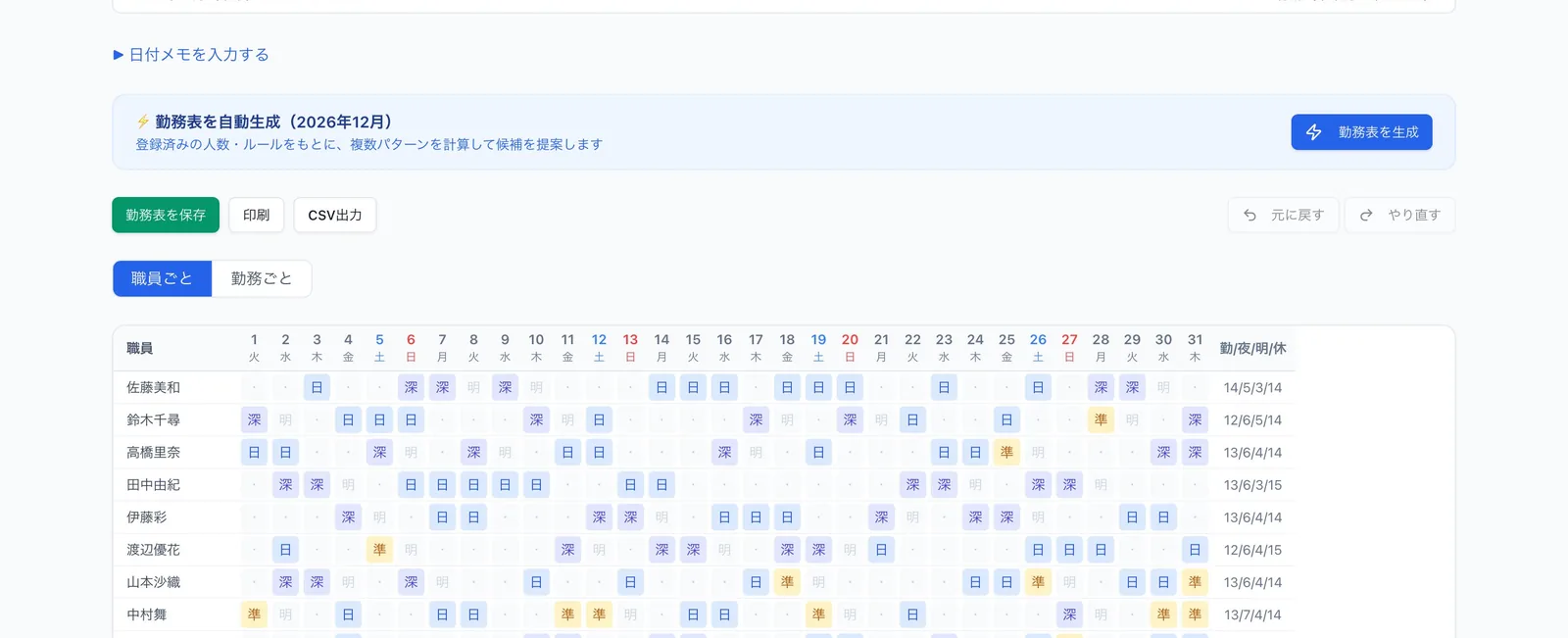Select 伊藤彩's 日 shift on day 29

pyautogui.click(x=1132, y=516)
